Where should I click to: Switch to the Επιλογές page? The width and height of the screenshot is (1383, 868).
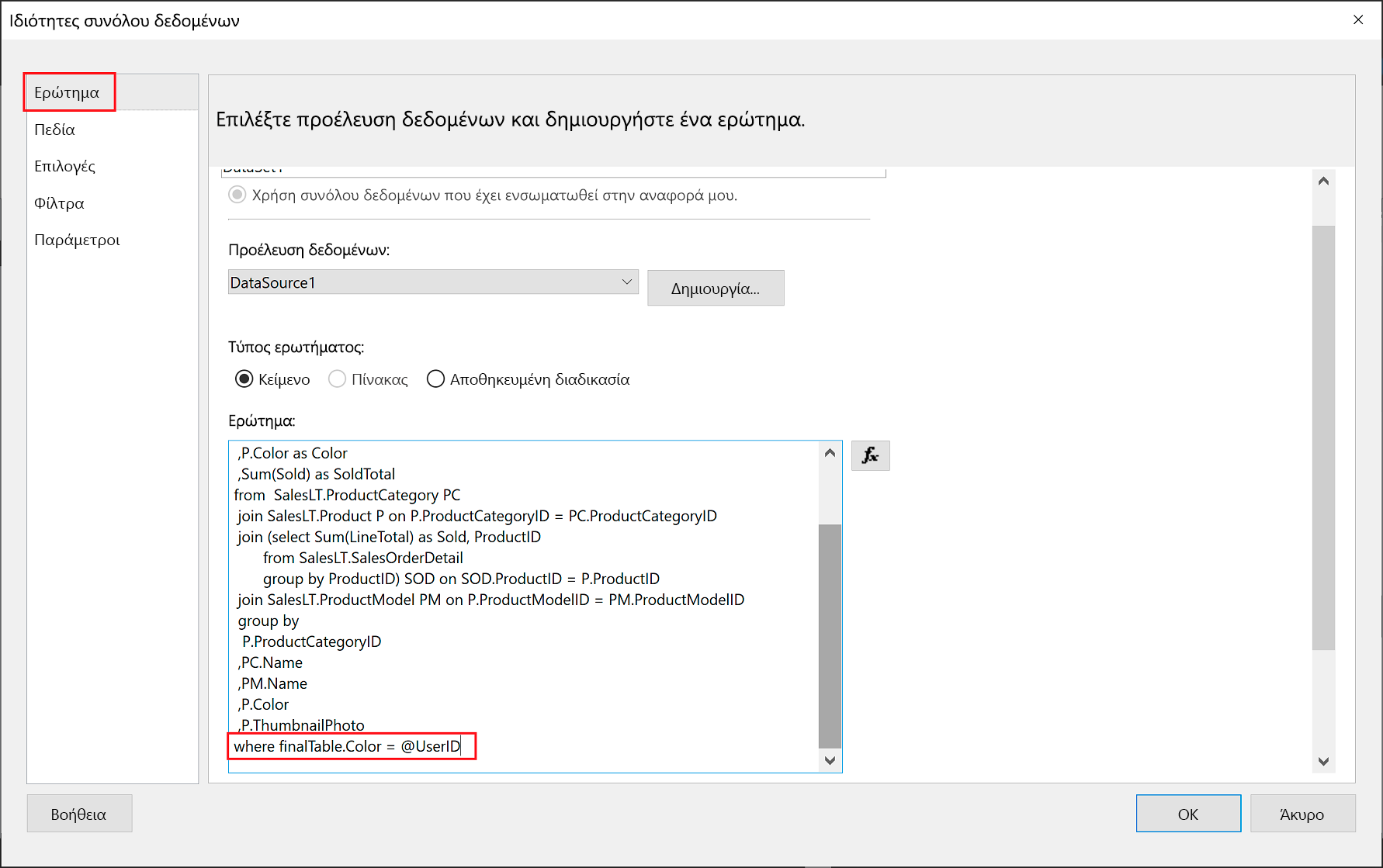click(64, 166)
